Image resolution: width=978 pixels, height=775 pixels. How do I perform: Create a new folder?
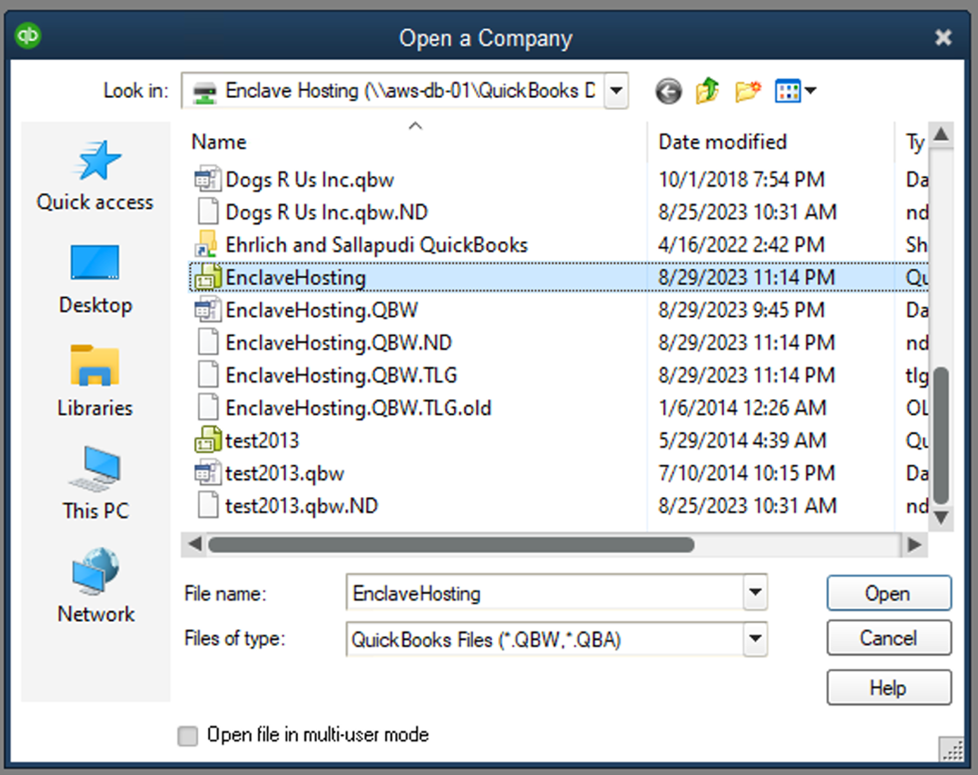(x=747, y=91)
